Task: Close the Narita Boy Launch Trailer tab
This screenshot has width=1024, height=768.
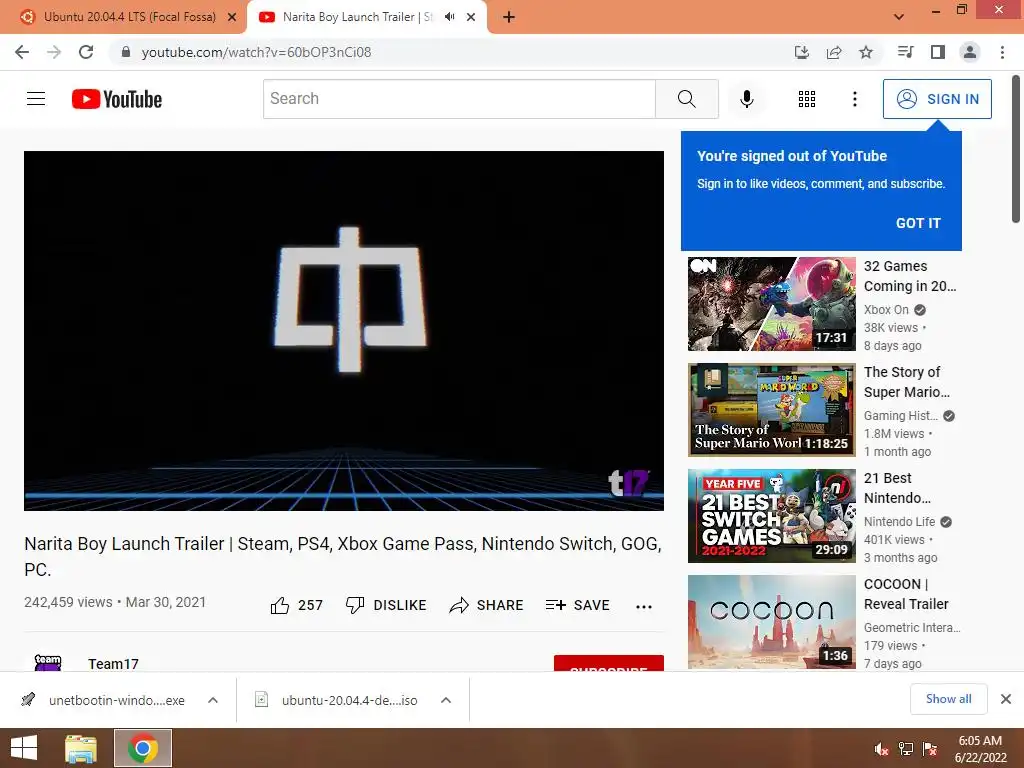Action: 471,17
